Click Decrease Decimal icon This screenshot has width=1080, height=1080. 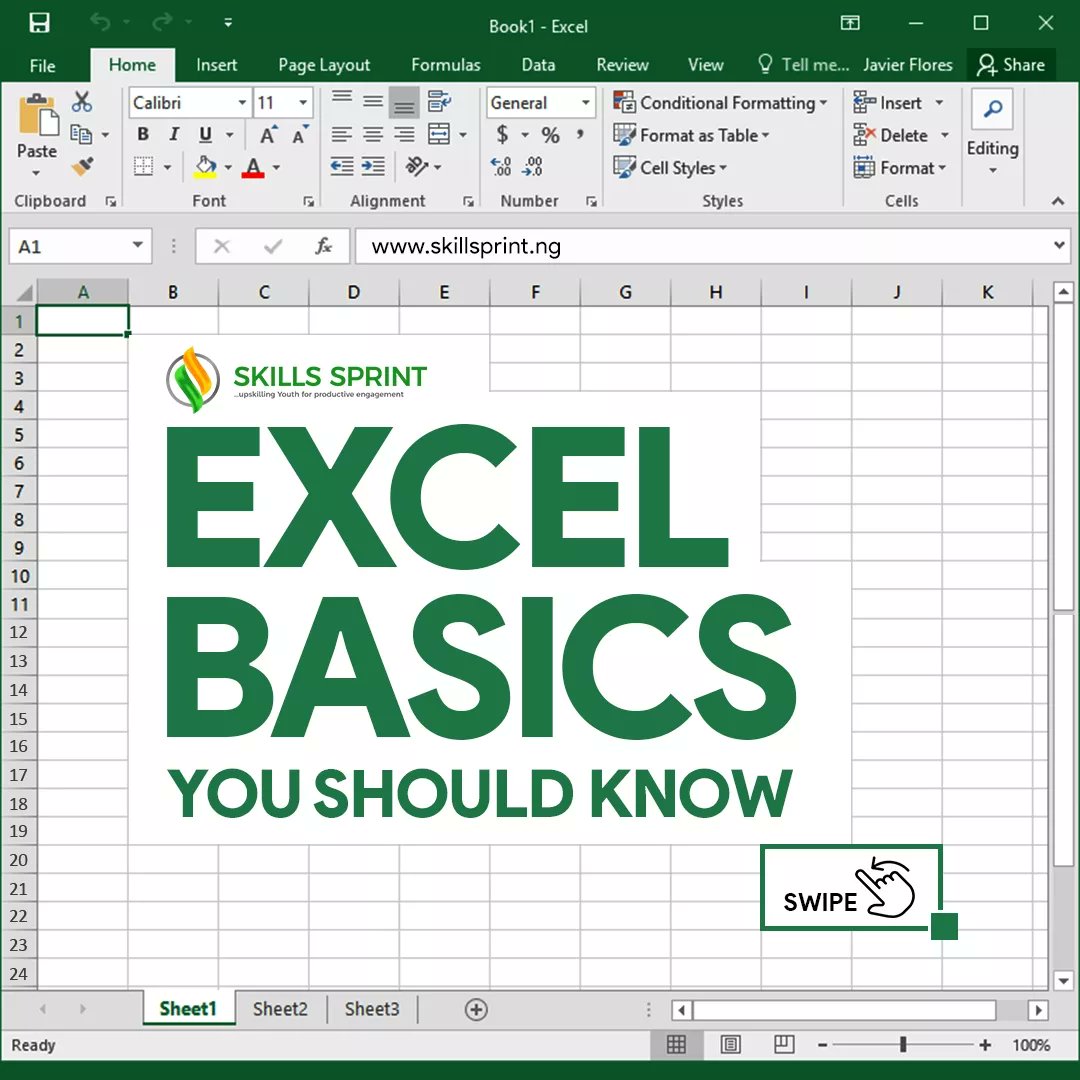[533, 167]
